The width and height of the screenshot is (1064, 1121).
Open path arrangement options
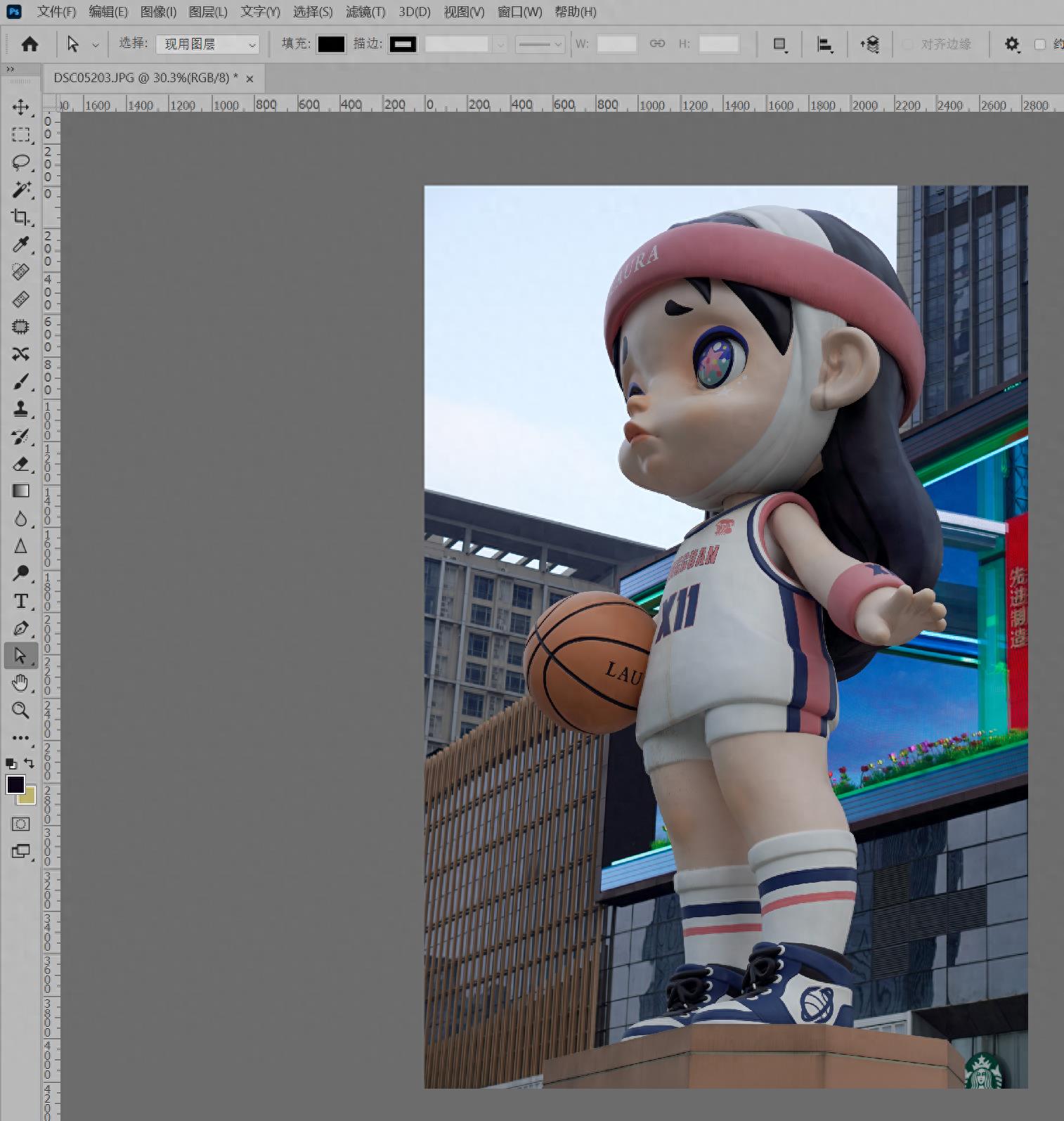[x=869, y=44]
